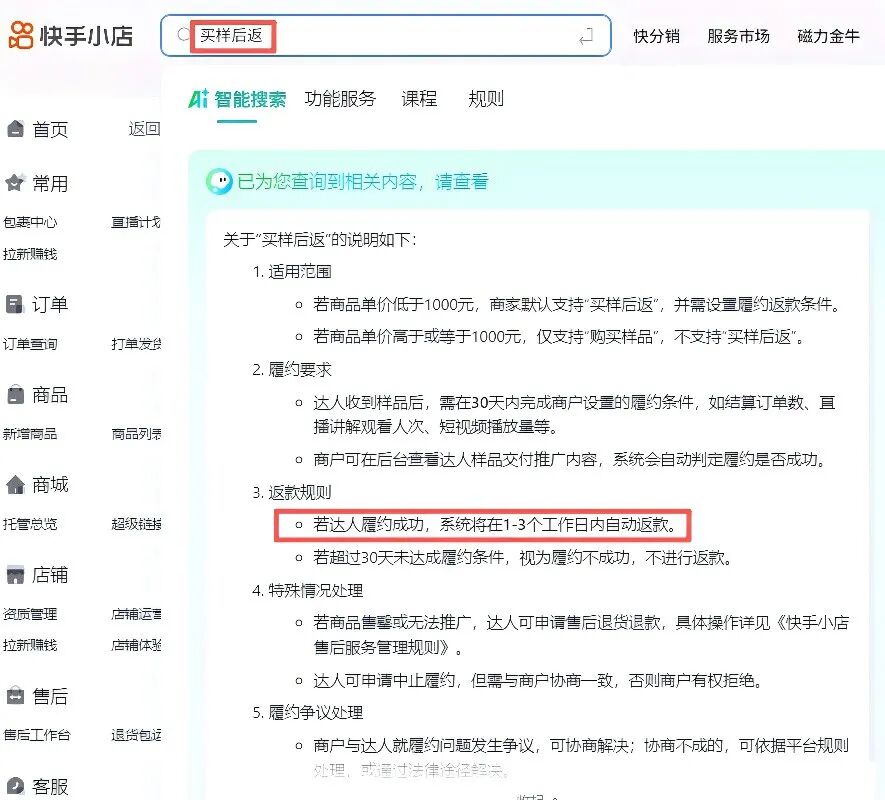
Task: Click the 常用 star icon
Action: [x=15, y=182]
